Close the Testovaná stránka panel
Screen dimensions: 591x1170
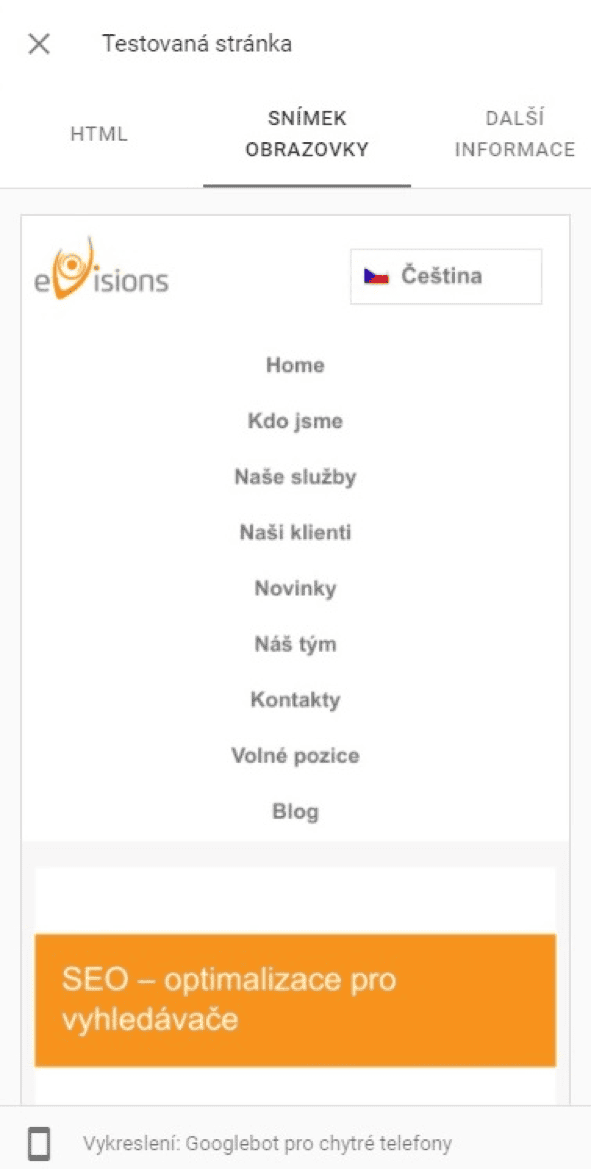click(x=39, y=44)
